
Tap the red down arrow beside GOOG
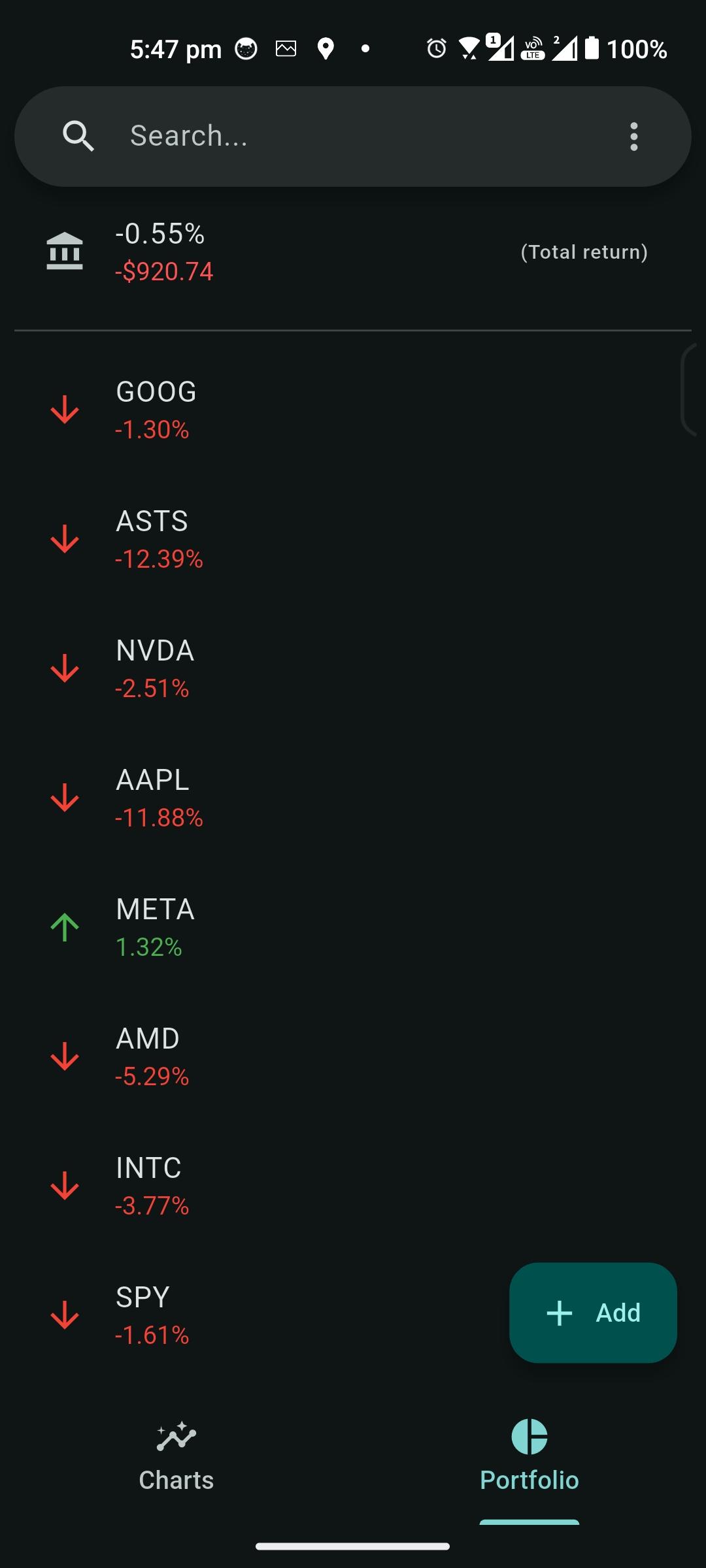tap(65, 410)
